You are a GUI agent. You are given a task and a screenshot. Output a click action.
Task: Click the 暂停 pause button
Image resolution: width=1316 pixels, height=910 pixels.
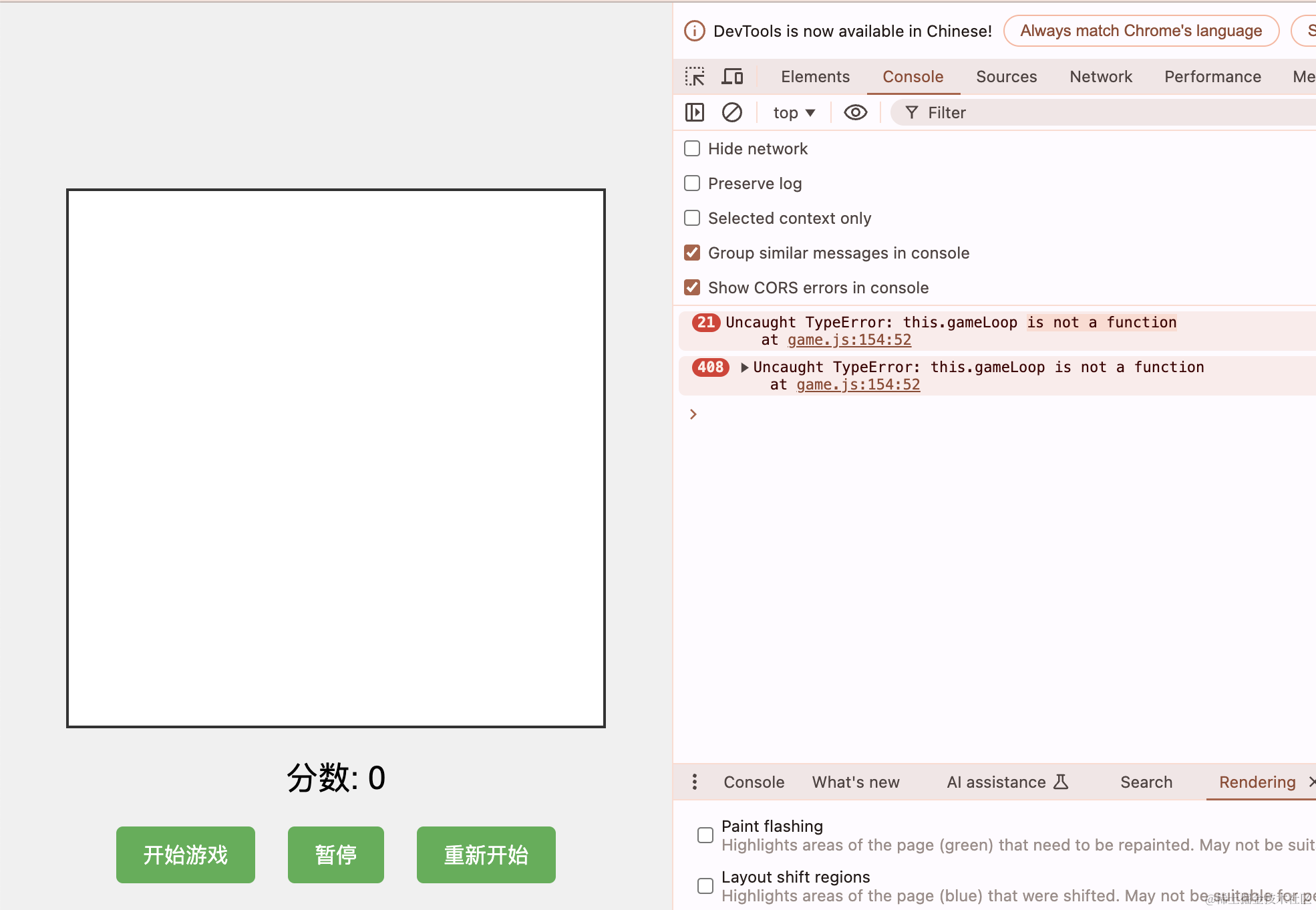coord(336,855)
